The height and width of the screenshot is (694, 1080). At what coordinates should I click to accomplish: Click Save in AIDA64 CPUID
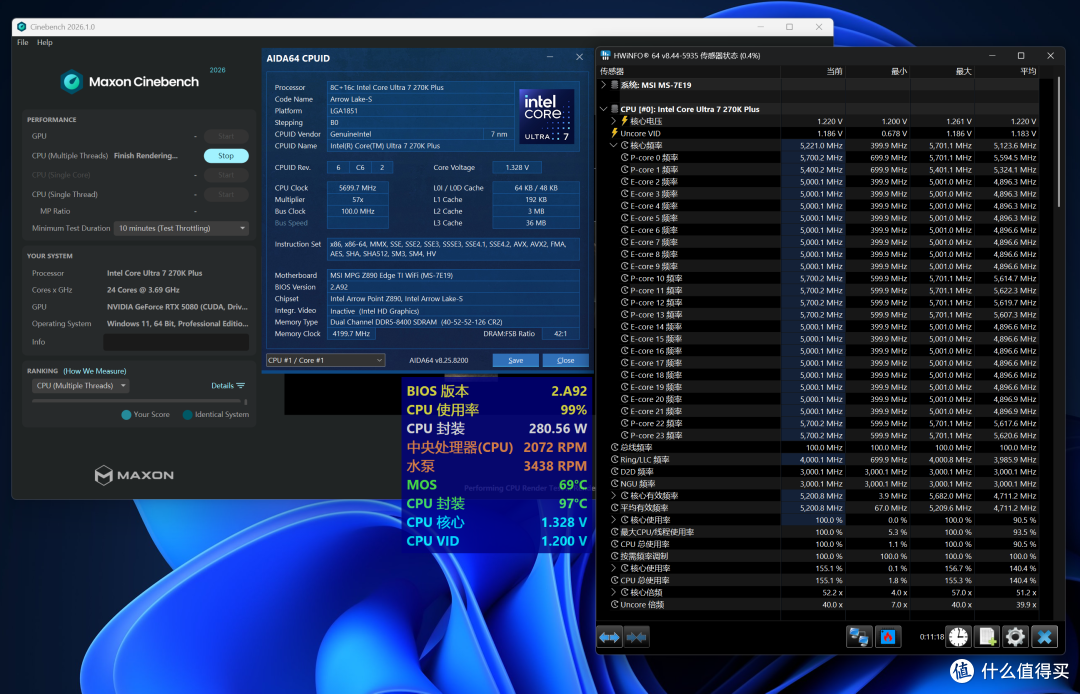tap(515, 360)
